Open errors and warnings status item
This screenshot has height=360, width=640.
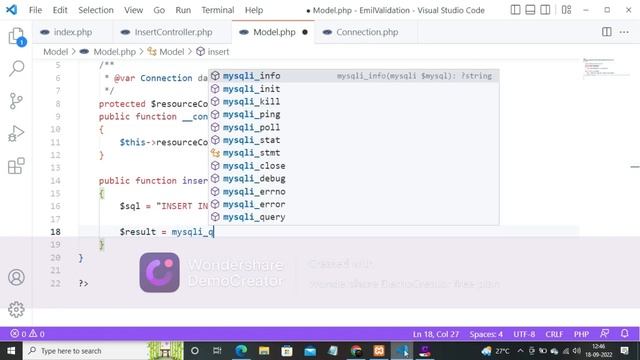27,334
